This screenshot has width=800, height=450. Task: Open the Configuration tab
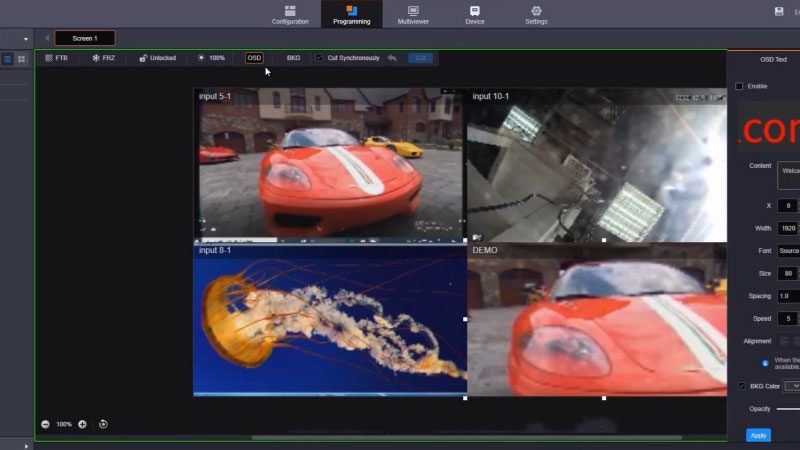pyautogui.click(x=290, y=14)
